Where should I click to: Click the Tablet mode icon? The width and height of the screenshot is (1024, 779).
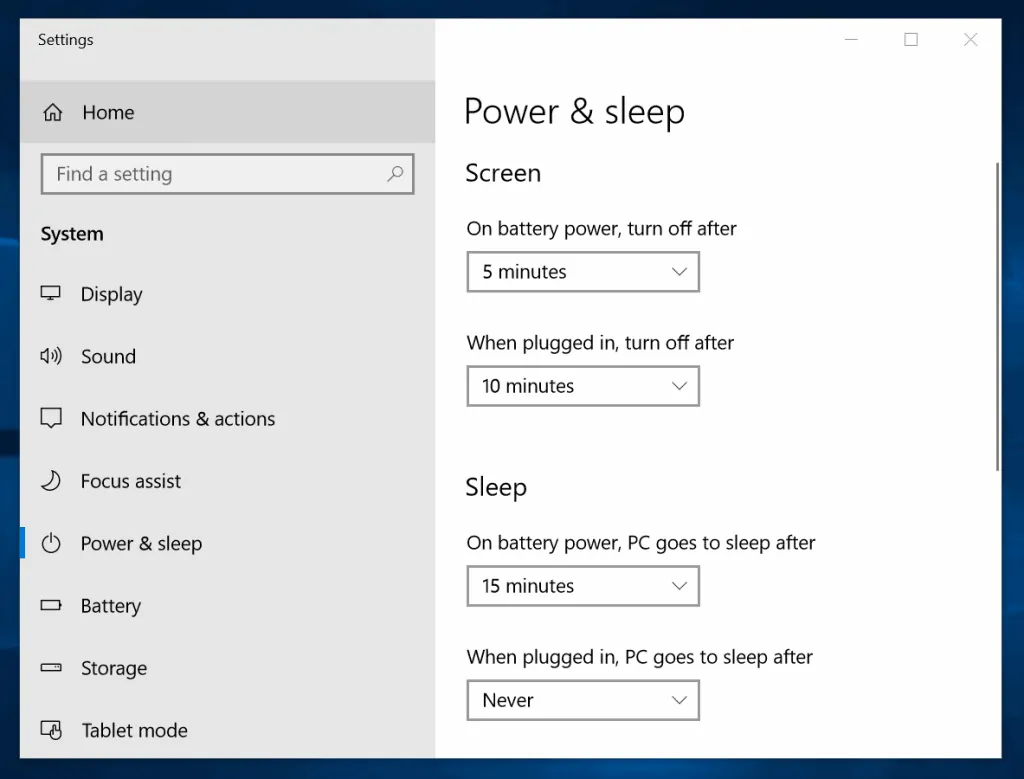click(51, 730)
